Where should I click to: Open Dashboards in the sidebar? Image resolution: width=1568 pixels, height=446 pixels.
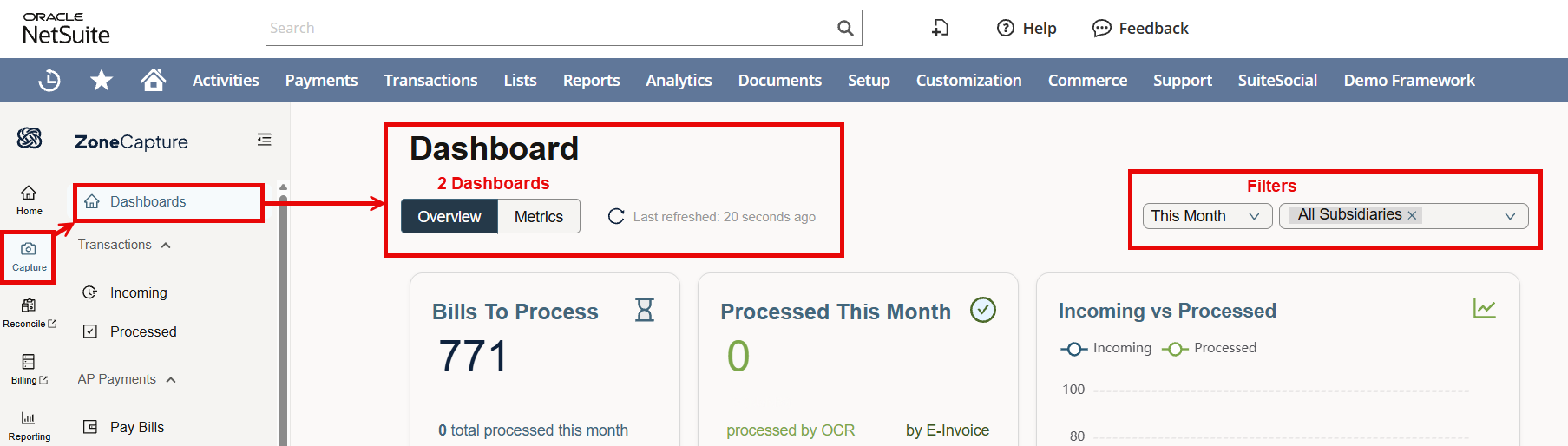[x=169, y=201]
